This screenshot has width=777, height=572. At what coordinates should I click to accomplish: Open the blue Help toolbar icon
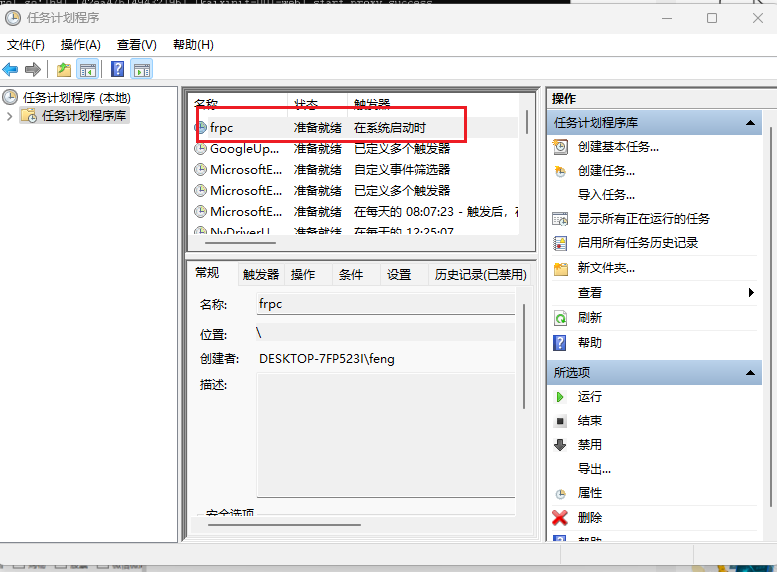click(117, 69)
